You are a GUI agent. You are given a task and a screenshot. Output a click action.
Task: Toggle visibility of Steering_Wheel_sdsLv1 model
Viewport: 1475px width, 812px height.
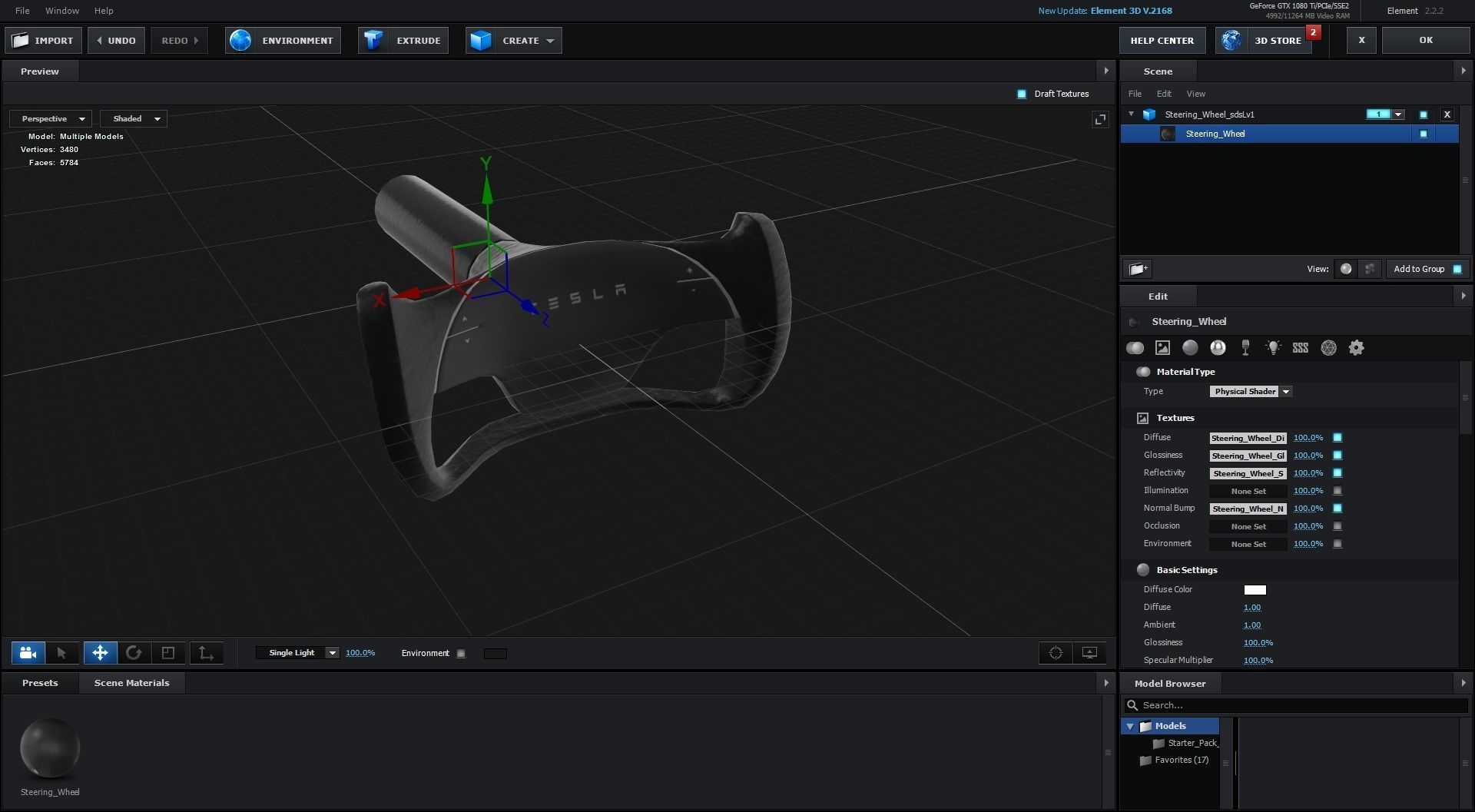pyautogui.click(x=1423, y=114)
